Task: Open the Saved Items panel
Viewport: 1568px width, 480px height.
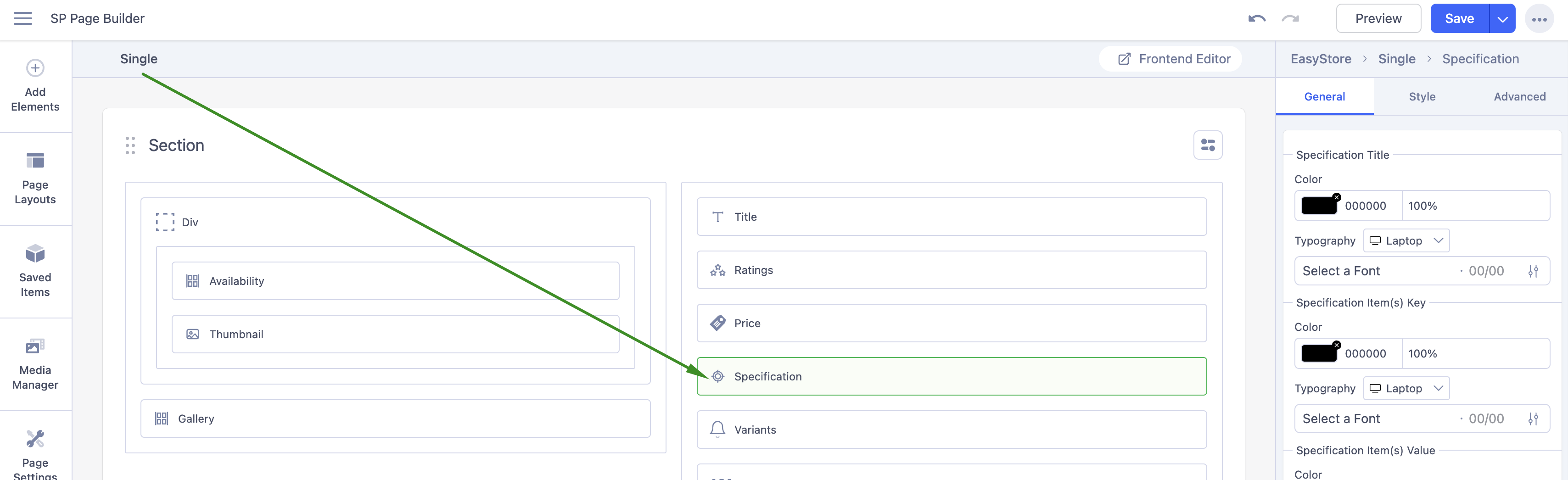Action: pos(35,271)
